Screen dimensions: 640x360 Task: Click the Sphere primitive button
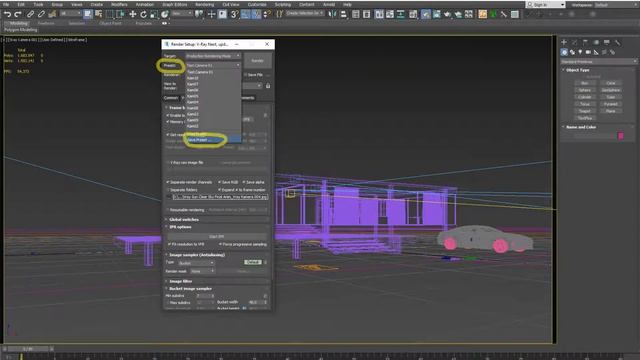584,90
